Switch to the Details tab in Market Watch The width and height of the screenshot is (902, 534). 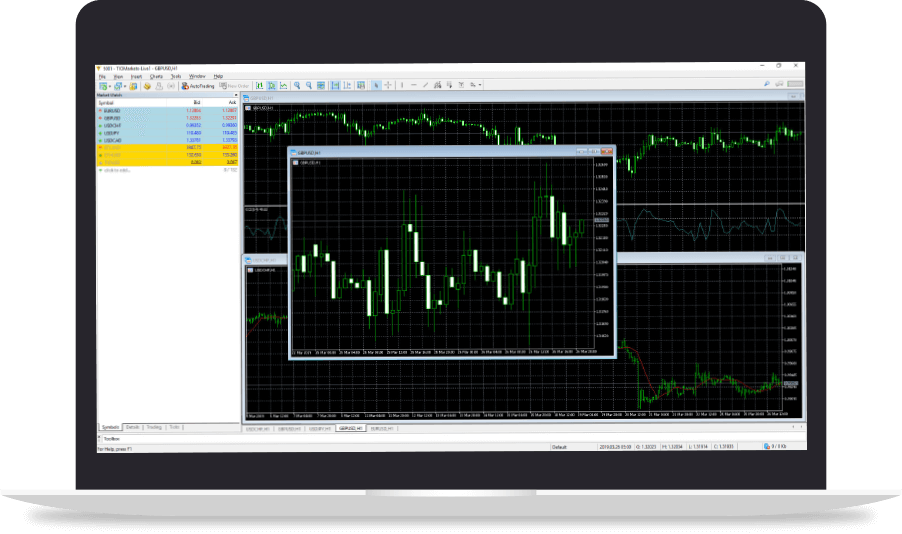point(133,427)
